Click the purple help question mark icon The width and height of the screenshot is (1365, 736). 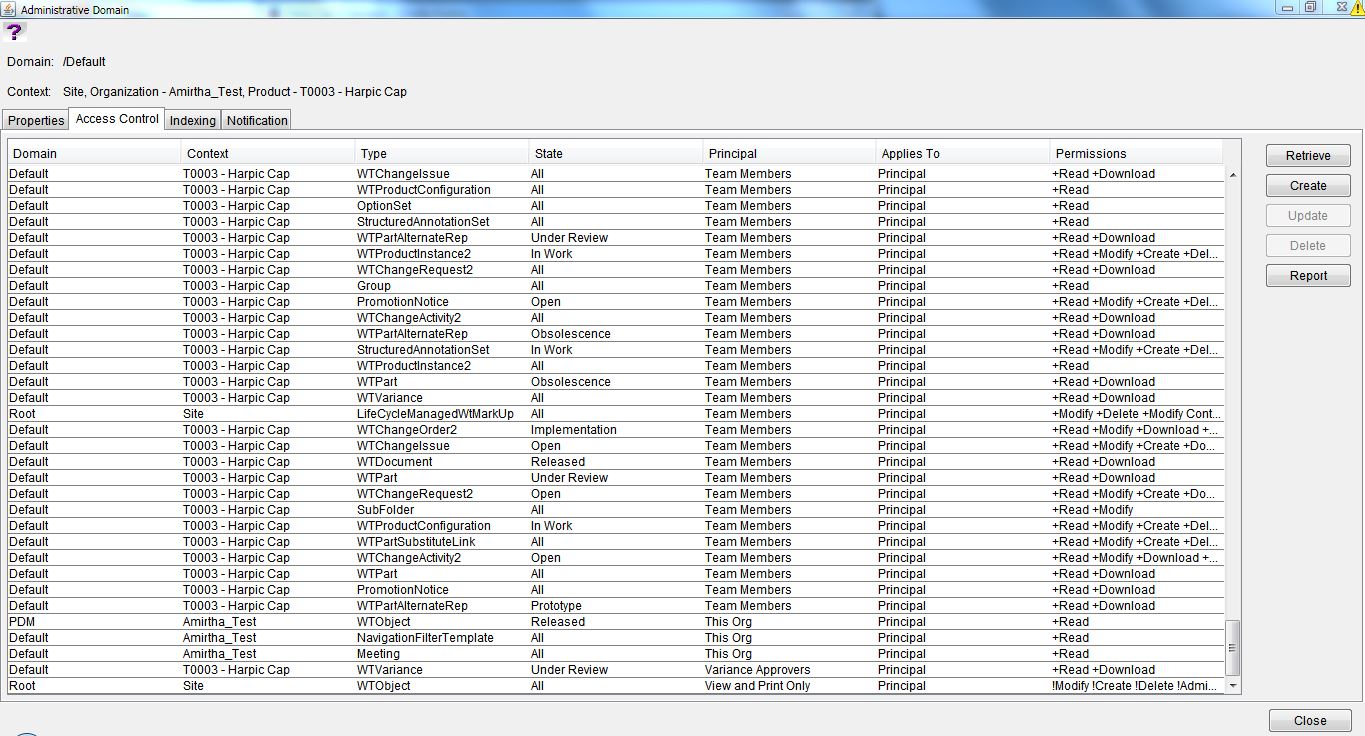[x=14, y=32]
